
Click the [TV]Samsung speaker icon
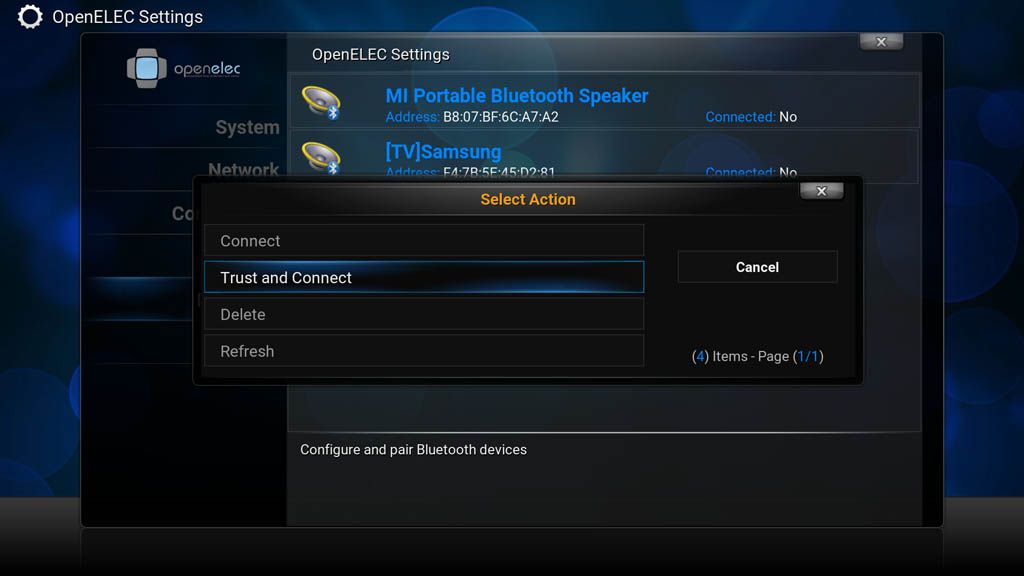321,157
